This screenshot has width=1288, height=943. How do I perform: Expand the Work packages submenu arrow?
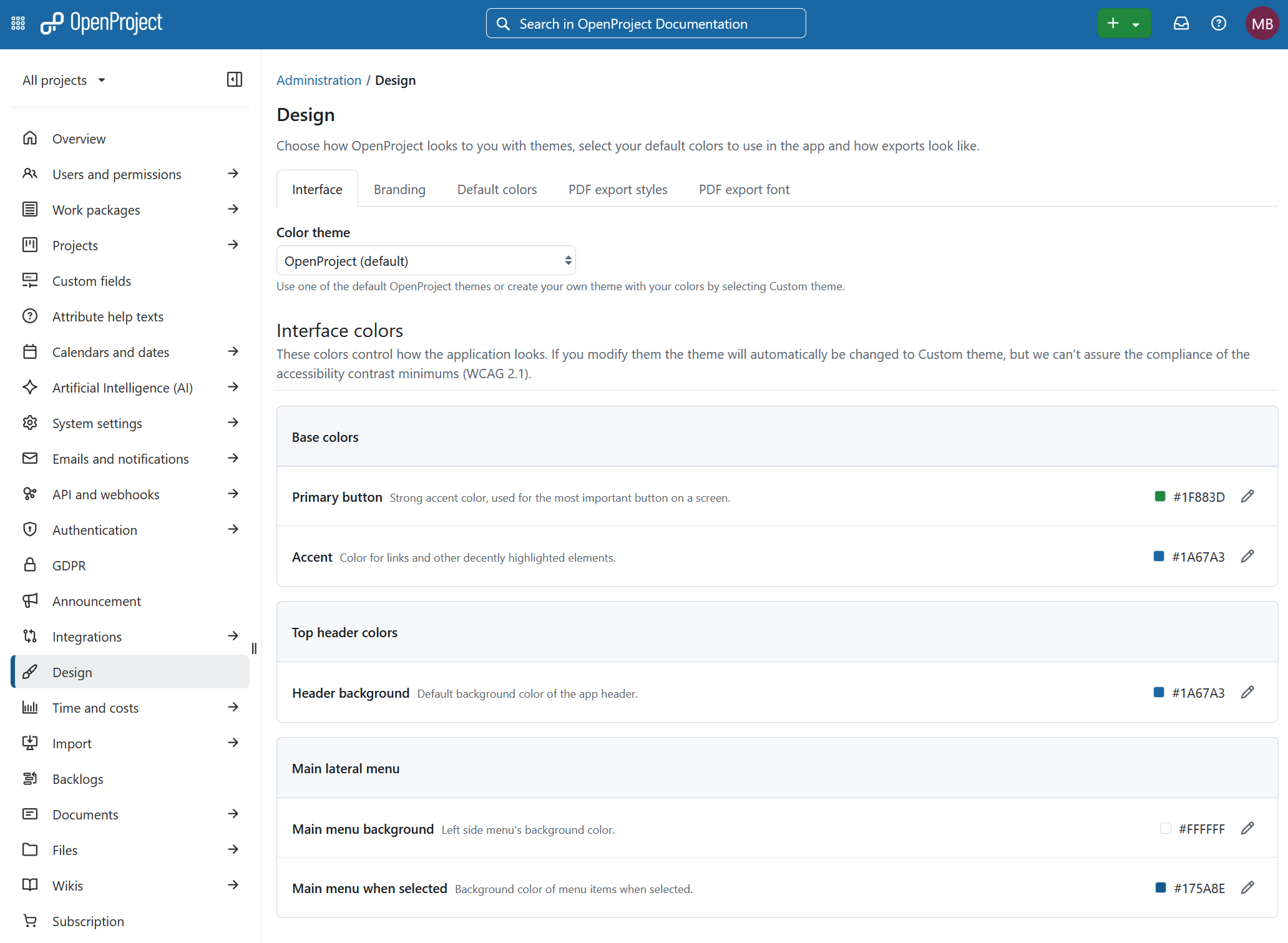click(233, 209)
